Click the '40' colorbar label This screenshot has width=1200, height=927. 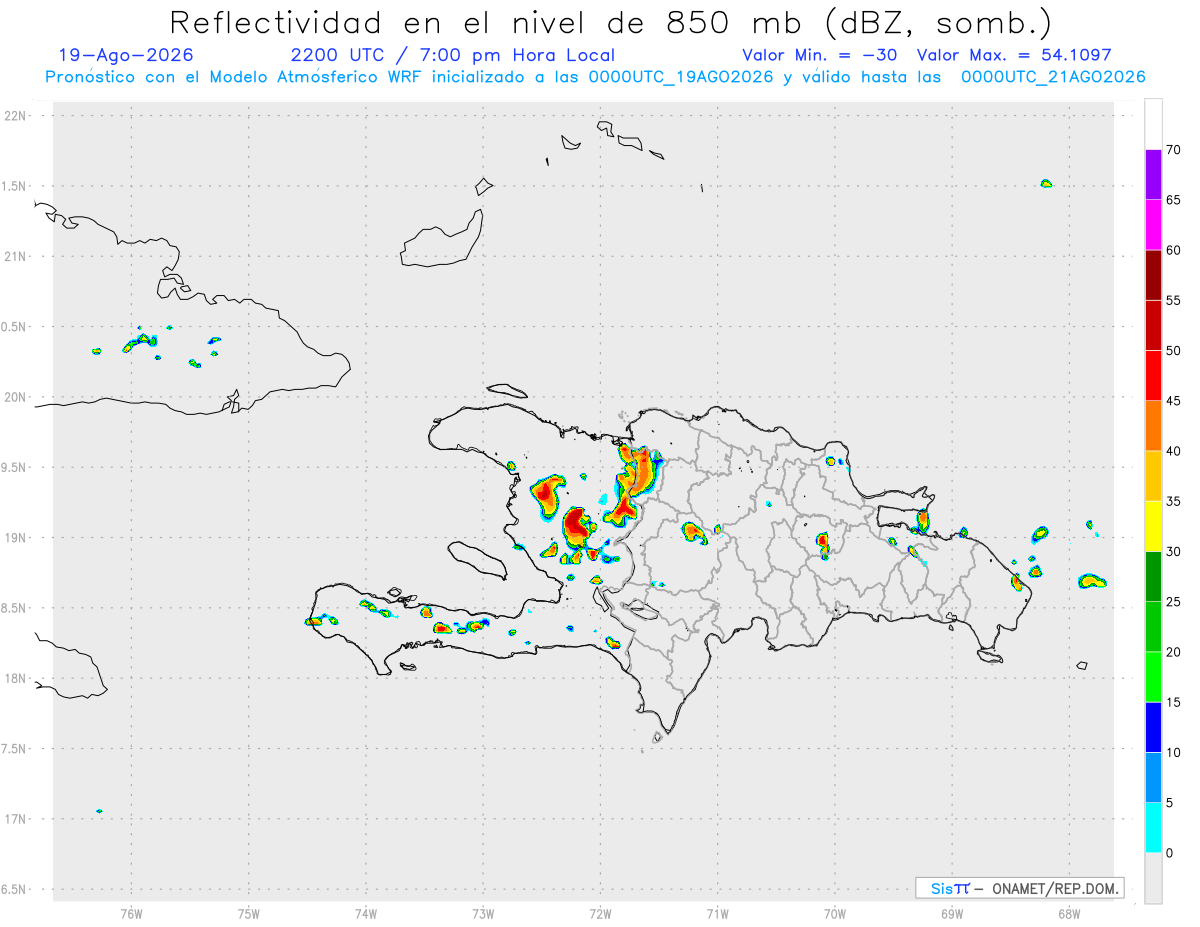pos(1174,451)
